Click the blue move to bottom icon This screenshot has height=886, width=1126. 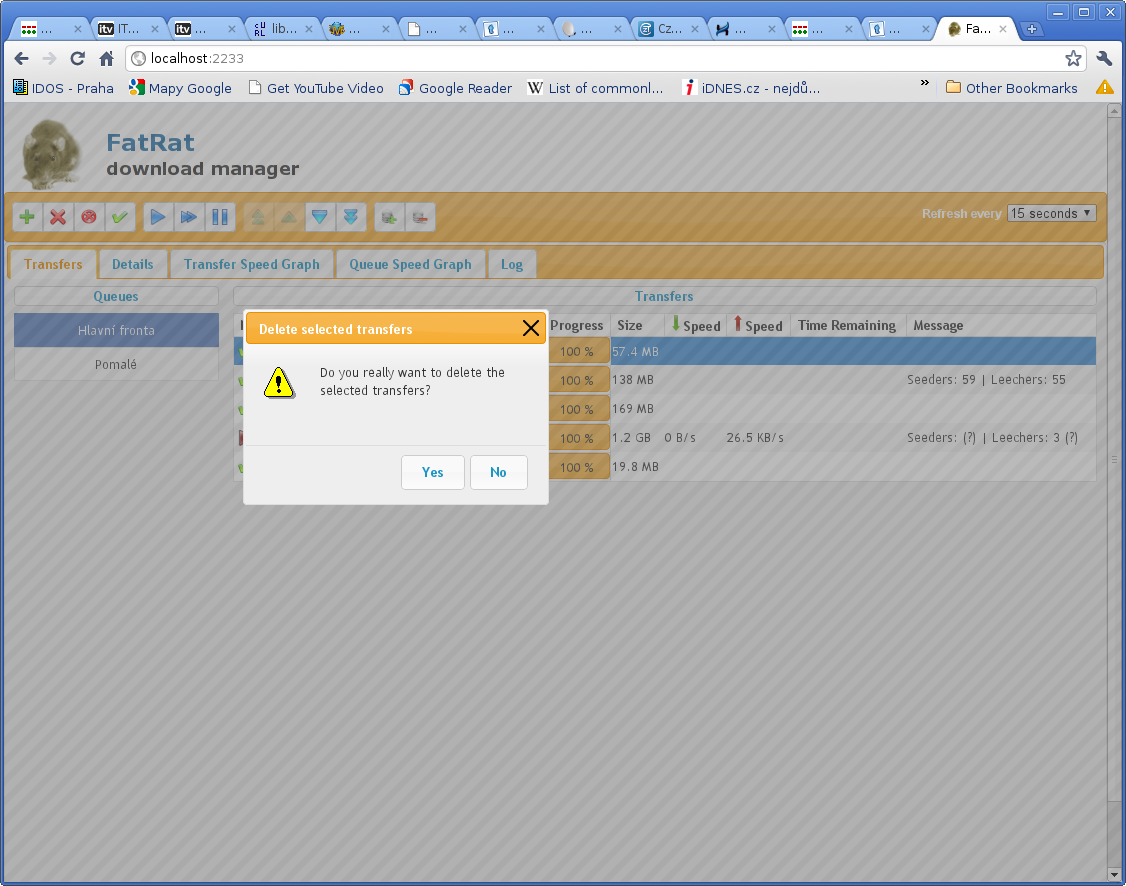[x=350, y=217]
